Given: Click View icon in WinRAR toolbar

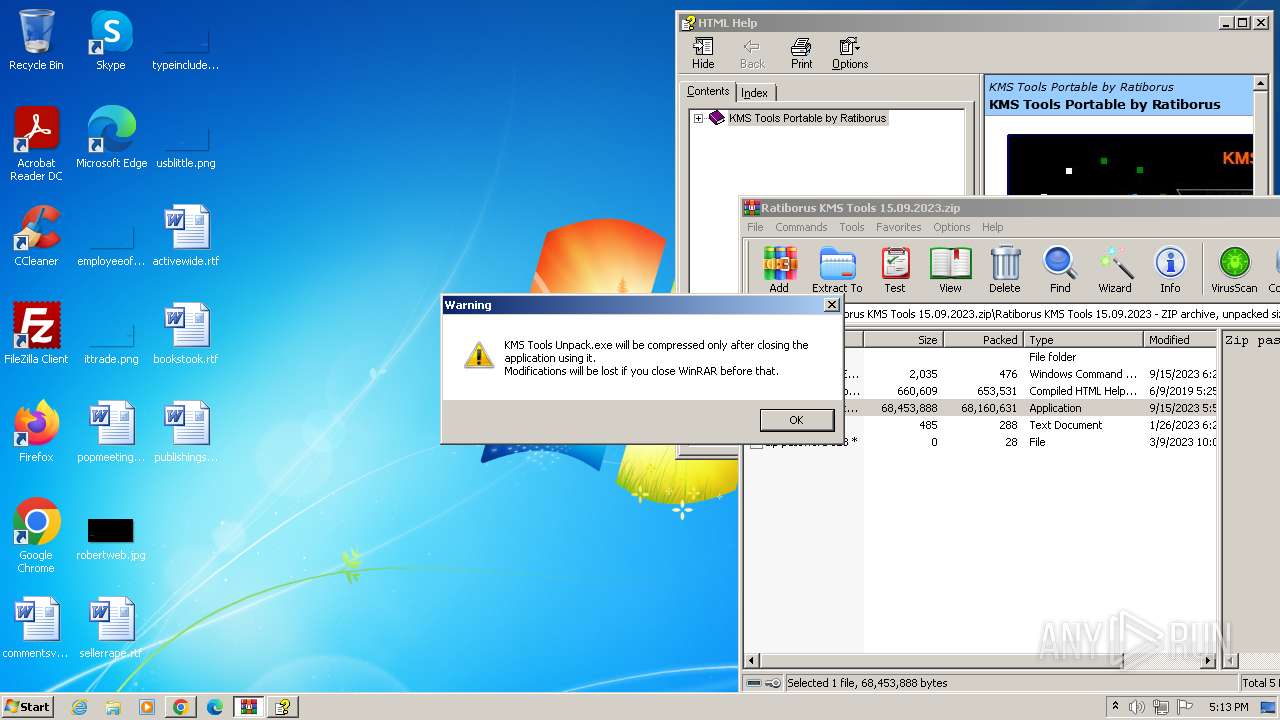Looking at the screenshot, I should pos(950,270).
